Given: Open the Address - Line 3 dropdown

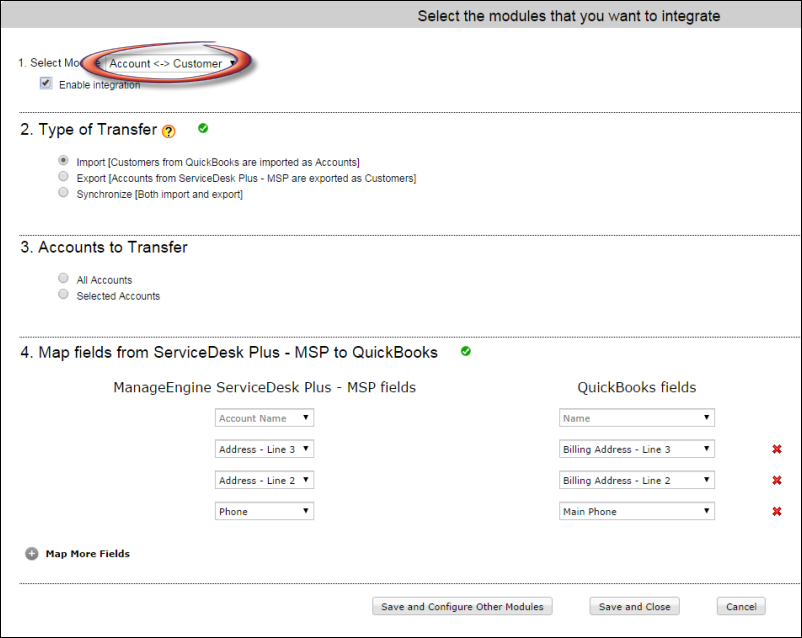Looking at the screenshot, I should click(x=264, y=449).
